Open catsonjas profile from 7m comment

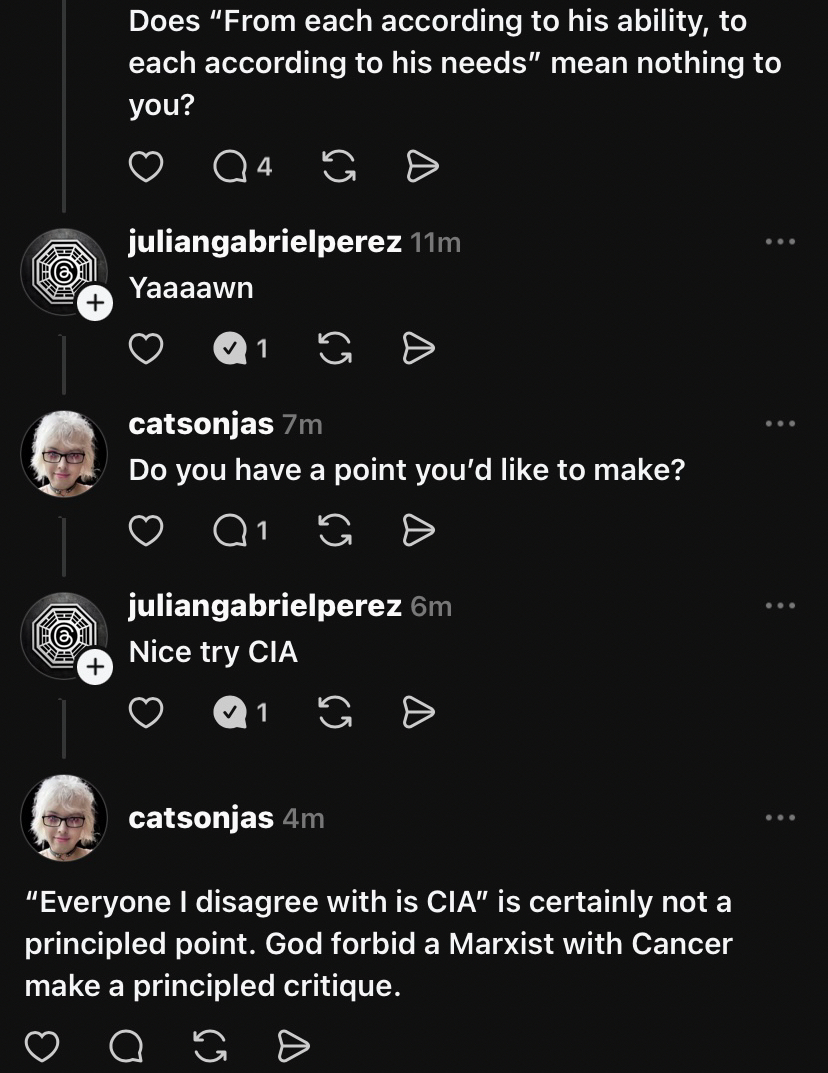point(201,424)
